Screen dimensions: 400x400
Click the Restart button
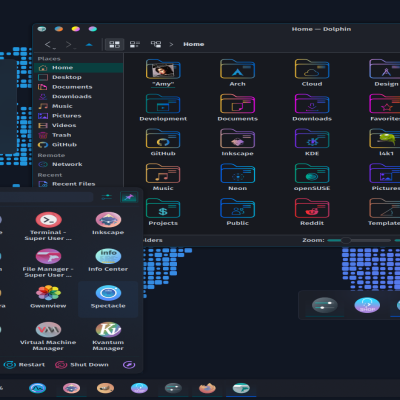[24, 365]
